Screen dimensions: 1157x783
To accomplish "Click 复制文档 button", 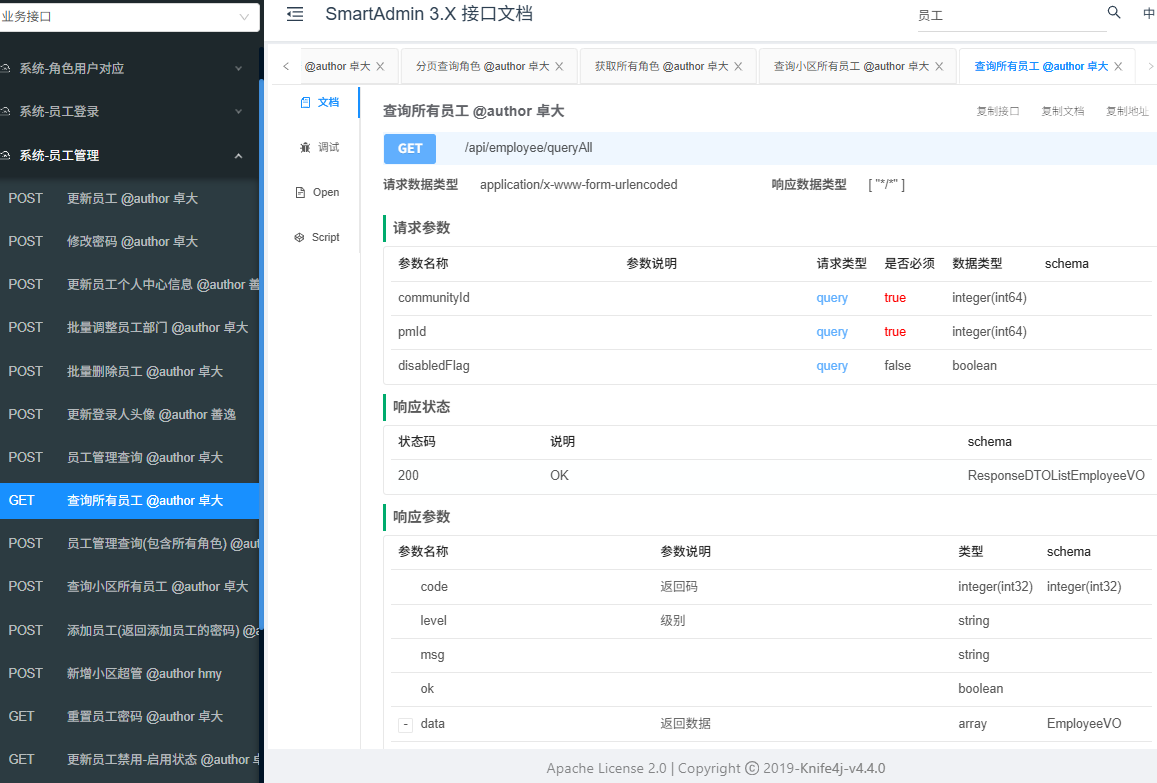I will click(1063, 111).
